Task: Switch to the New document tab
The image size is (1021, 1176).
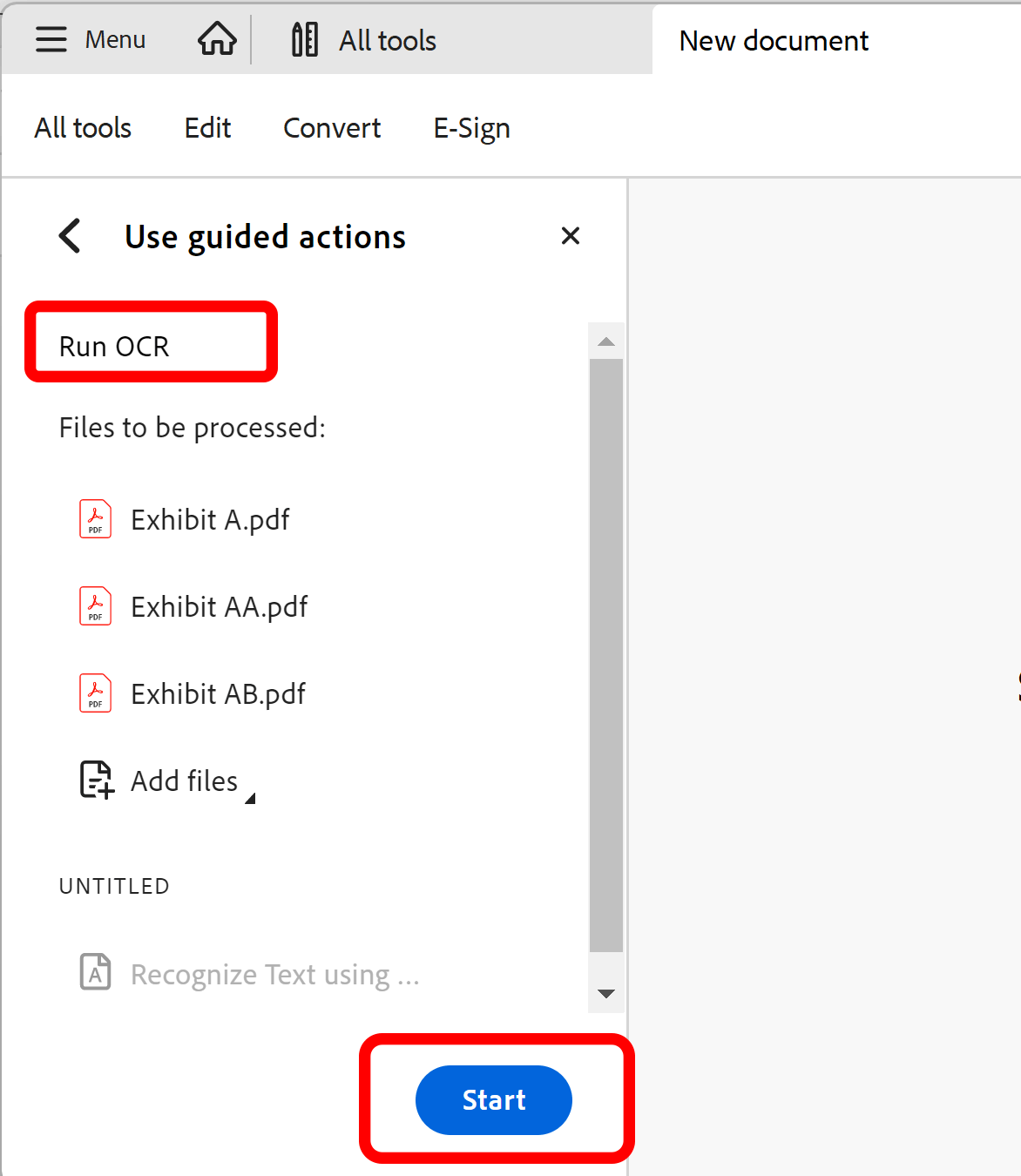Action: [x=774, y=40]
